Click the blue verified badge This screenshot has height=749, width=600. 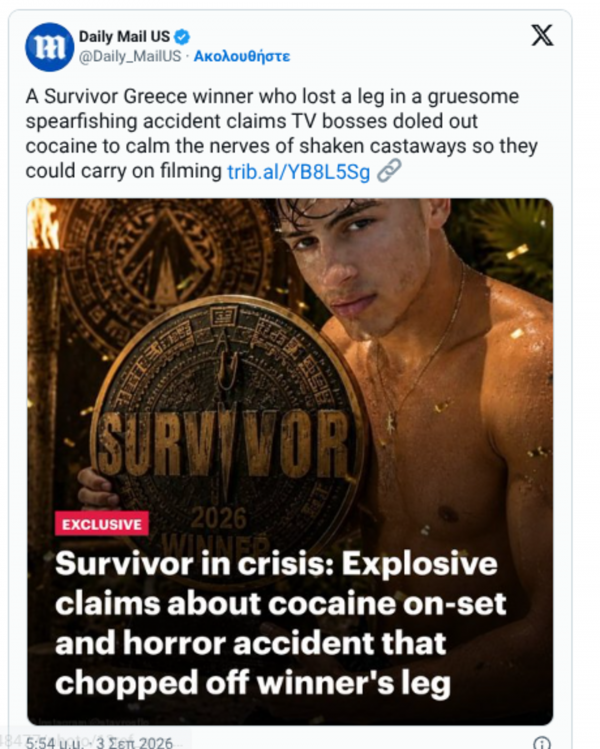[x=182, y=37]
